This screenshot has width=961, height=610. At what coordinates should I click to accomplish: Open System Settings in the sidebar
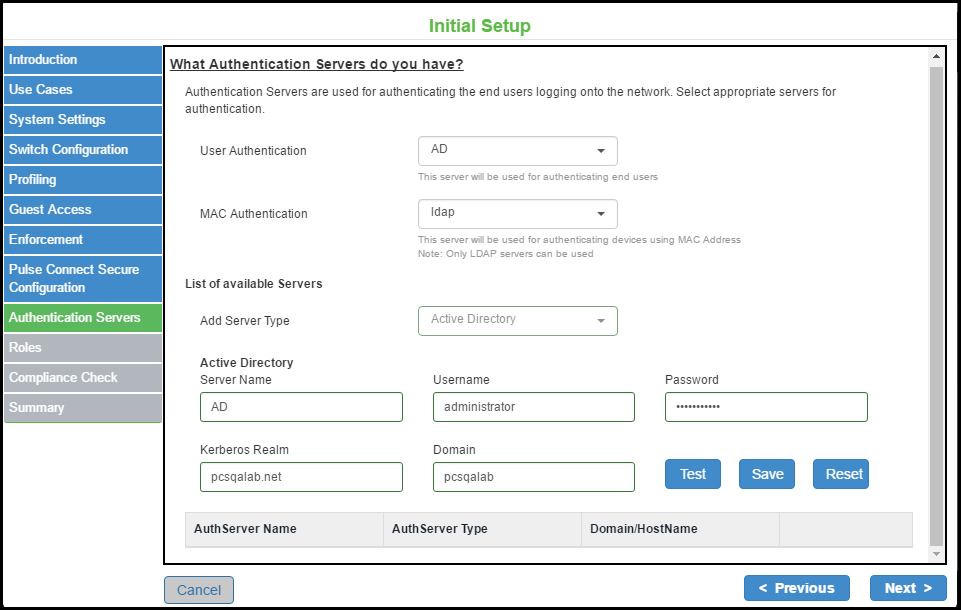click(82, 120)
